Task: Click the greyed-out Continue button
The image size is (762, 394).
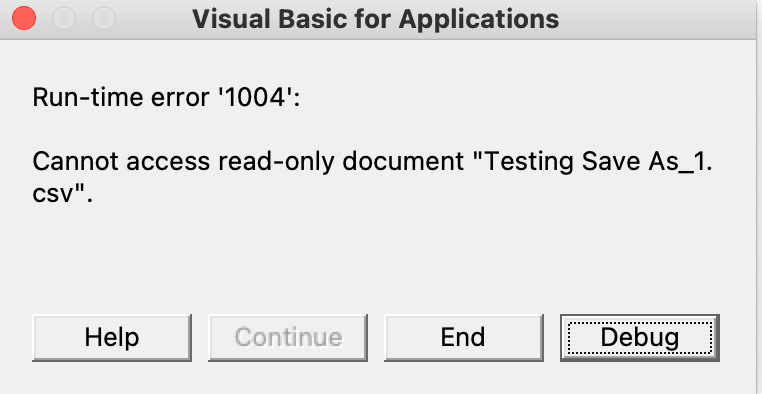Action: coord(288,338)
